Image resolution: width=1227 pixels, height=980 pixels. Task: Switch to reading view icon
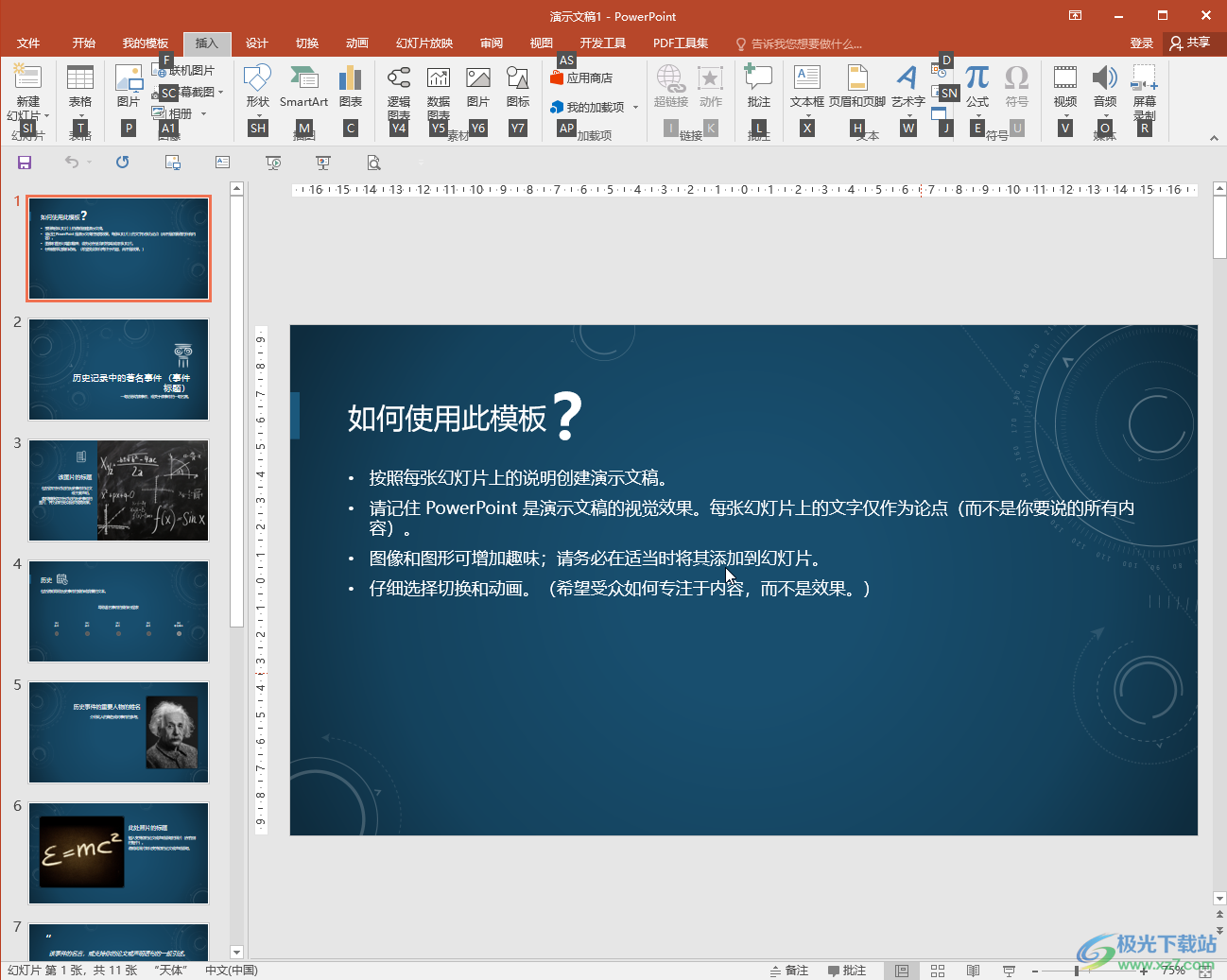[x=973, y=971]
